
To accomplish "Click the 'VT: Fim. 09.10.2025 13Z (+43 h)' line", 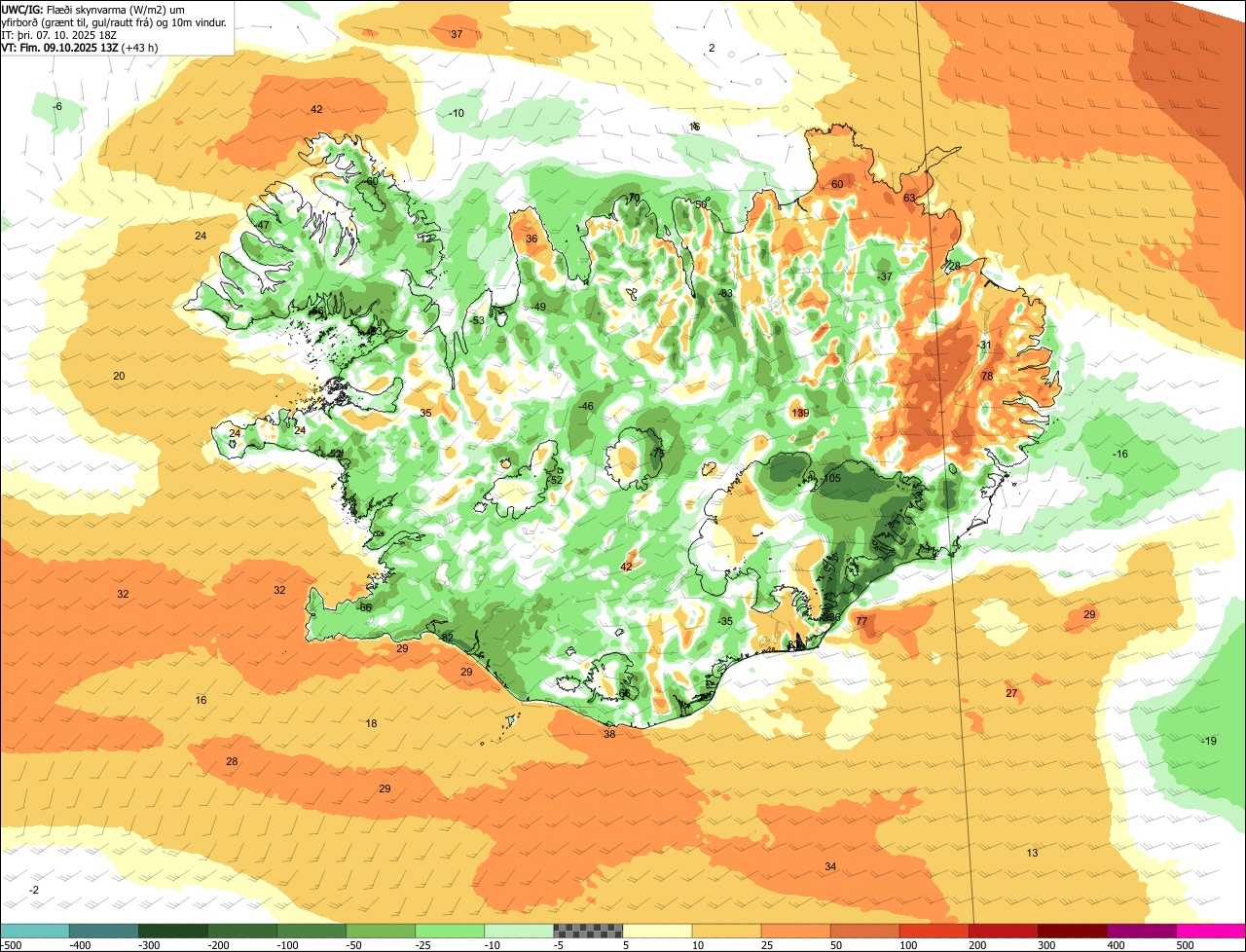I will tap(80, 47).
